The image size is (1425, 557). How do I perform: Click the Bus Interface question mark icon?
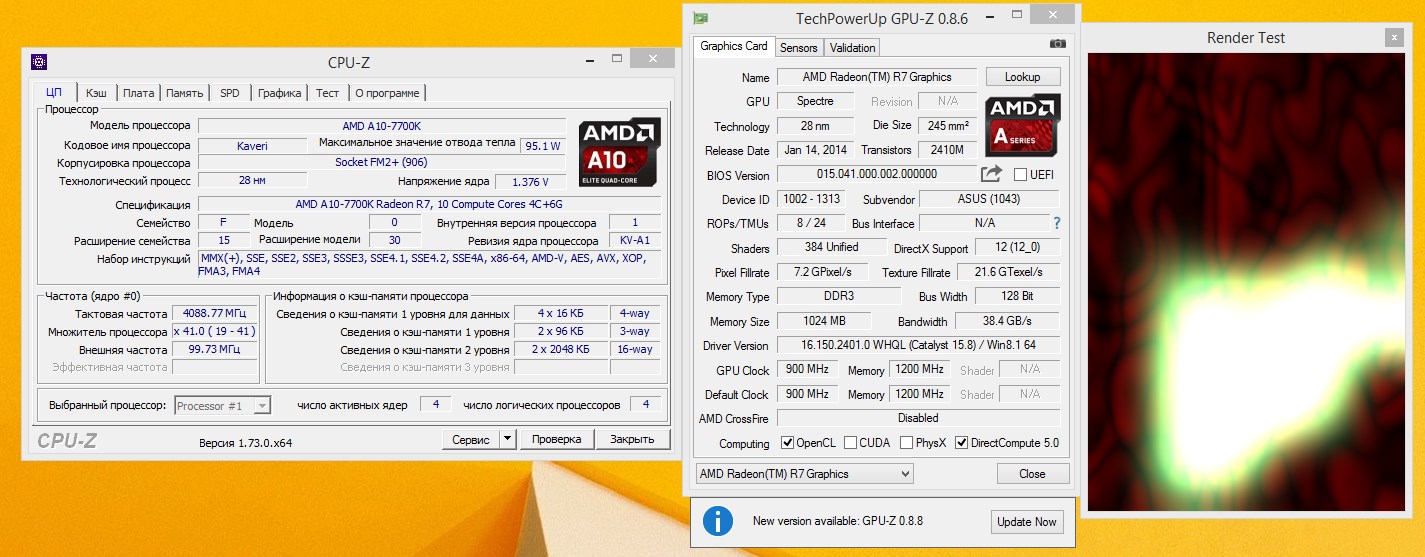click(x=1057, y=223)
